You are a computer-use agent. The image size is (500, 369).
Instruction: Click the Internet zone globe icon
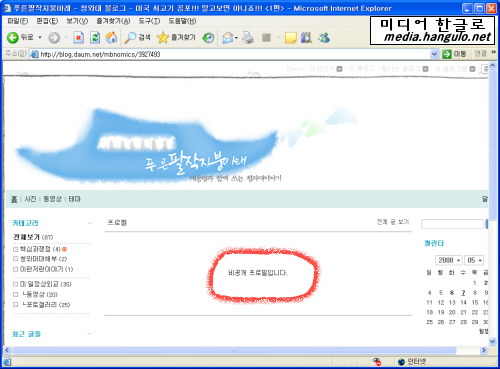pyautogui.click(x=401, y=362)
